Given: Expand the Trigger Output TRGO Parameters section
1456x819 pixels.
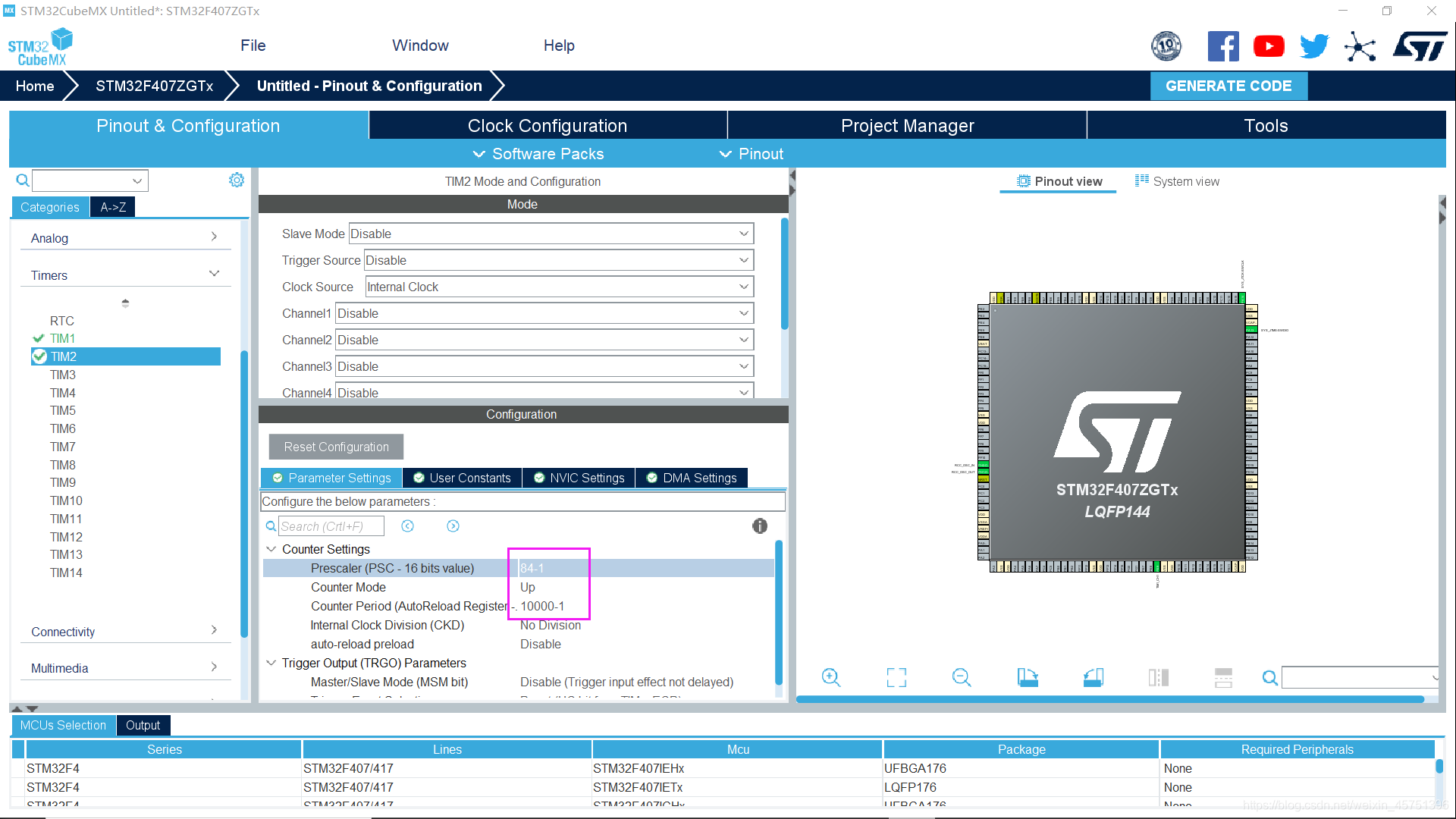Looking at the screenshot, I should pyautogui.click(x=271, y=662).
